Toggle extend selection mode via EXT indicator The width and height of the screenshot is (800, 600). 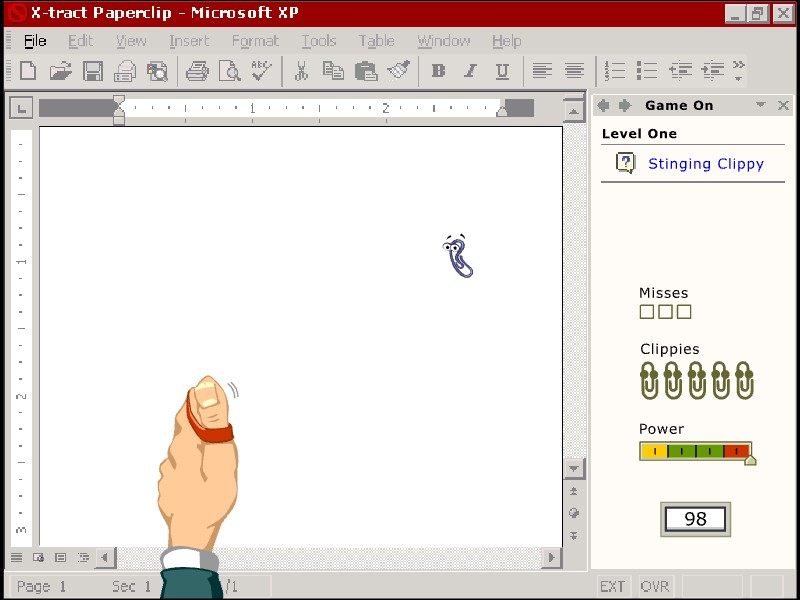(612, 587)
